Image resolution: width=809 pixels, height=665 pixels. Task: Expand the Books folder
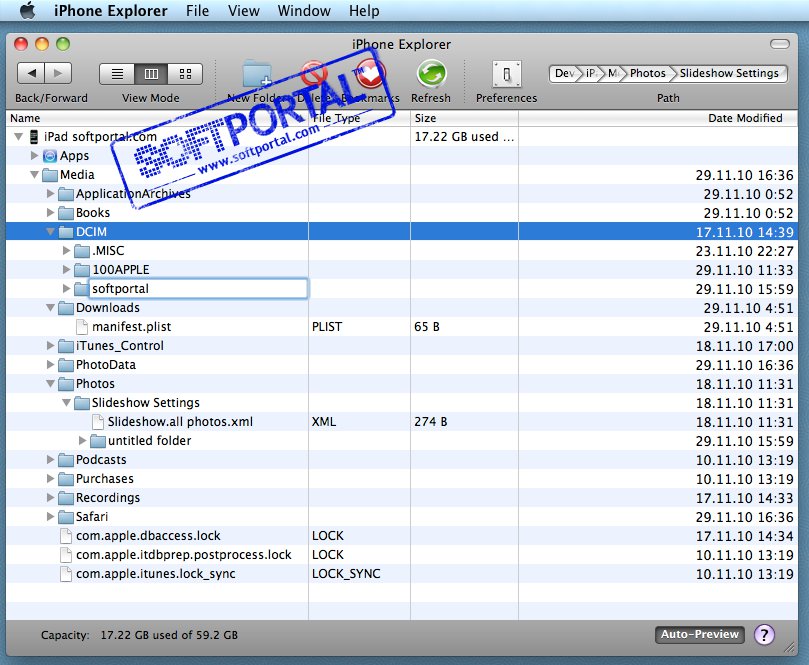click(x=50, y=213)
